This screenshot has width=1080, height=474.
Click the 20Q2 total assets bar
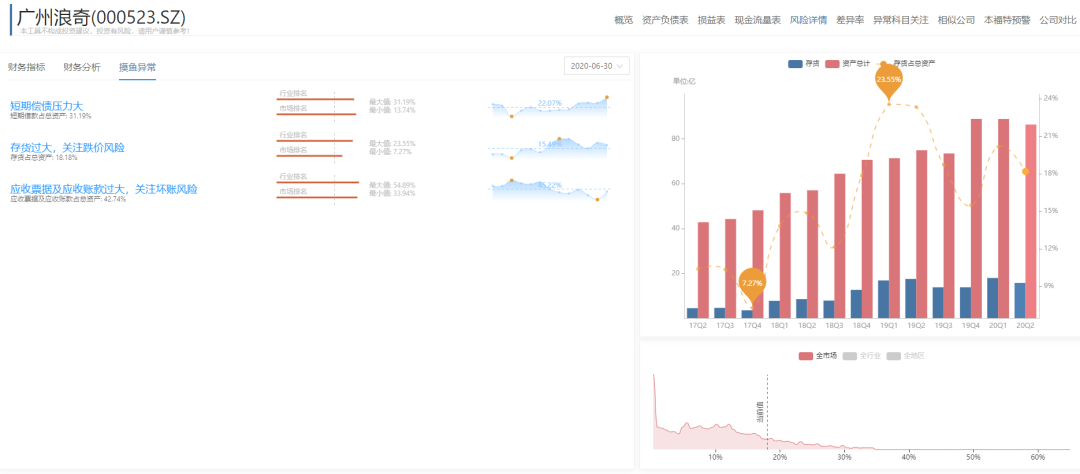pyautogui.click(x=1031, y=221)
